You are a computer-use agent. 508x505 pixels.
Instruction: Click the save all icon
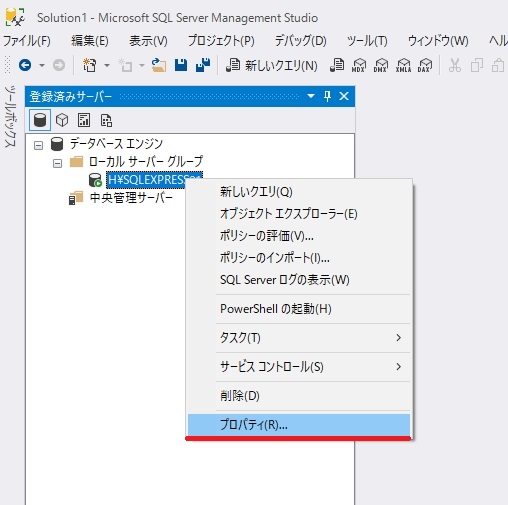pyautogui.click(x=203, y=65)
